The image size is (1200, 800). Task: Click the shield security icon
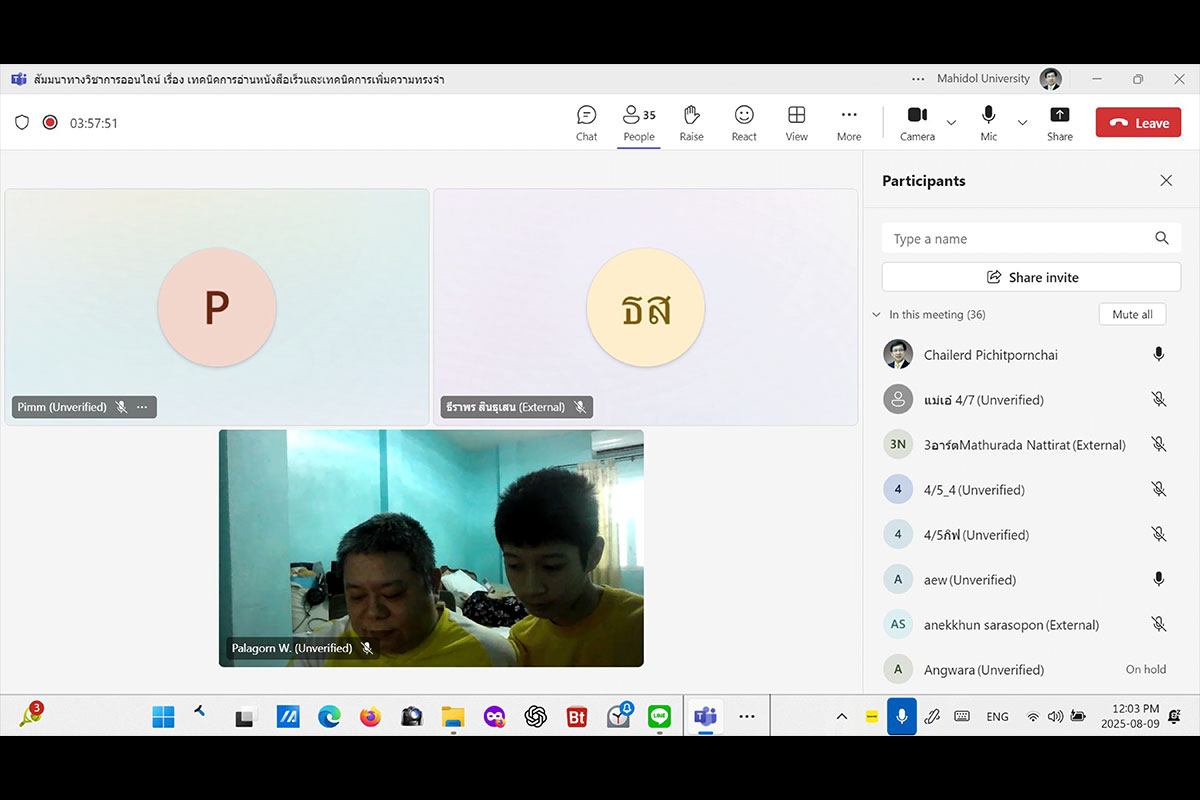[22, 123]
